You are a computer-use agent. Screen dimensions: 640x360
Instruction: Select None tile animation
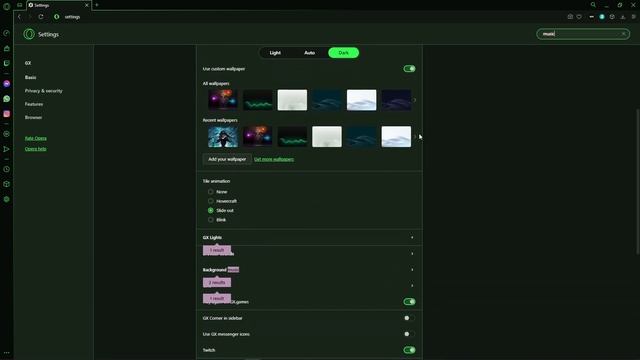[x=211, y=191]
